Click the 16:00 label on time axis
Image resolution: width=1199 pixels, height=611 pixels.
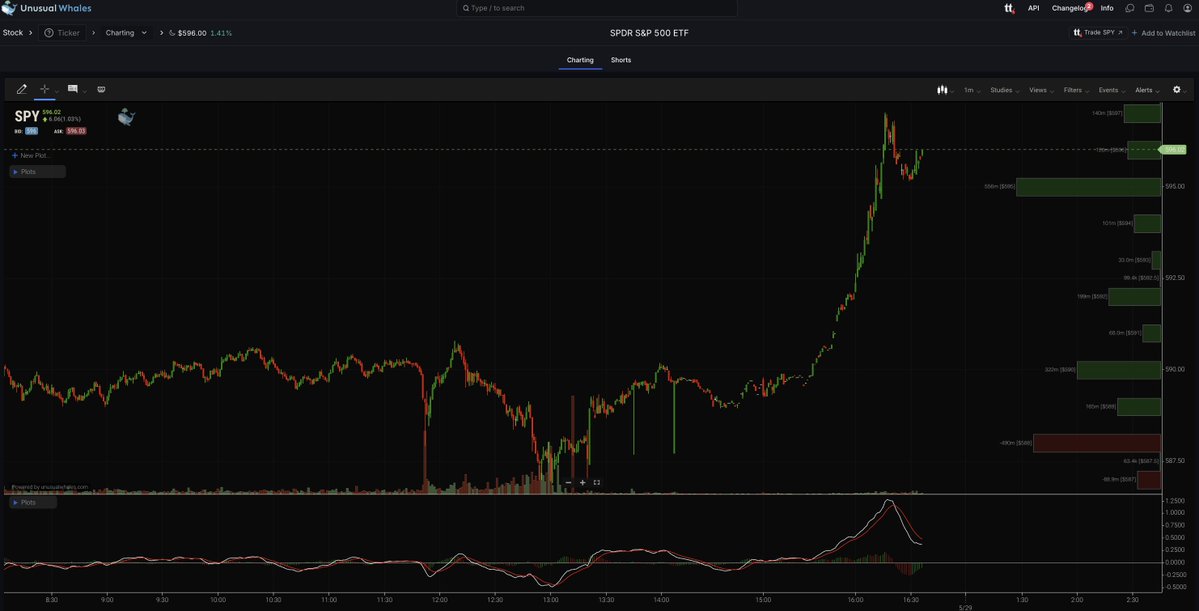855,600
